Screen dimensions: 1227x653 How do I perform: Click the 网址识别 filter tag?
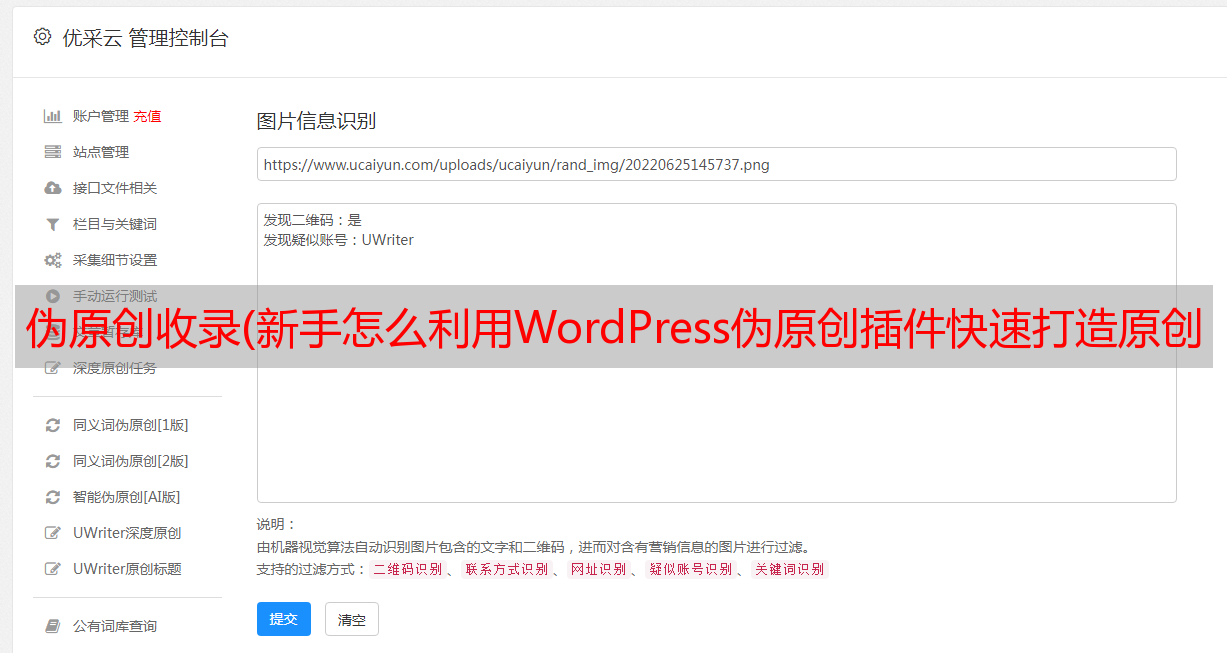tap(598, 569)
